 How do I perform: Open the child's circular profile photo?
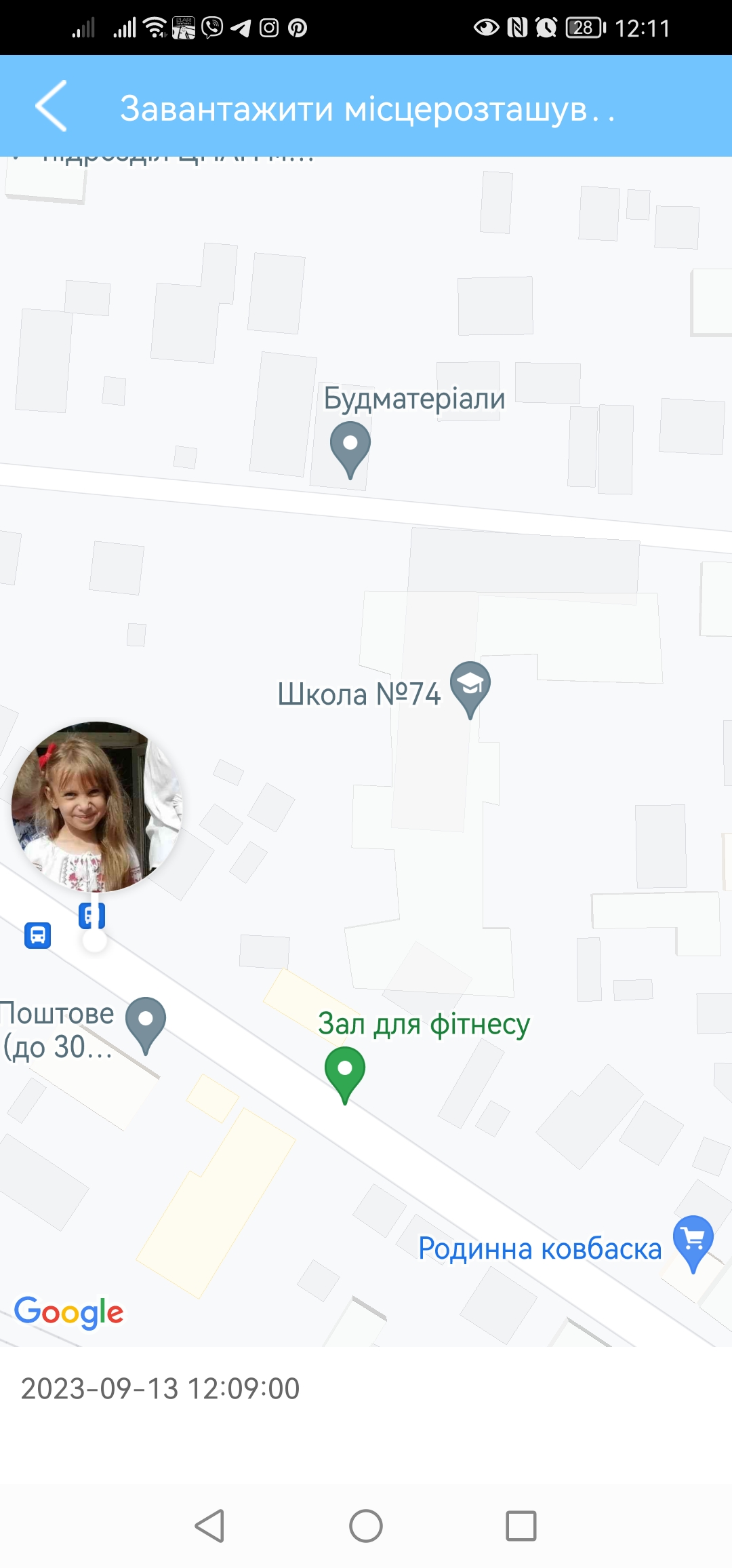coord(97,806)
